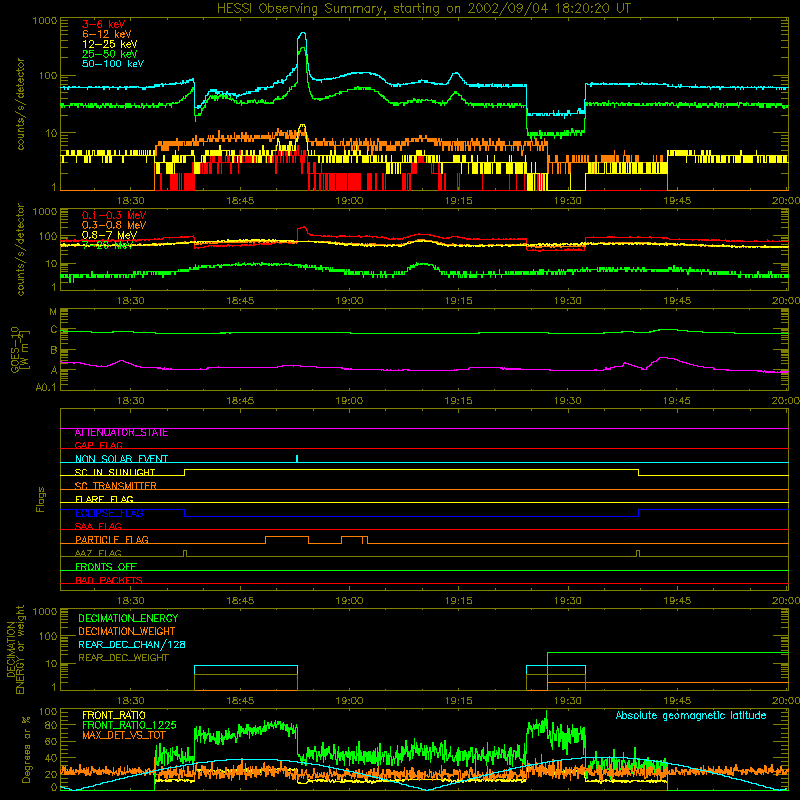This screenshot has width=800, height=800.
Task: Click the 'M' flux class axis label
Action: pos(53,312)
